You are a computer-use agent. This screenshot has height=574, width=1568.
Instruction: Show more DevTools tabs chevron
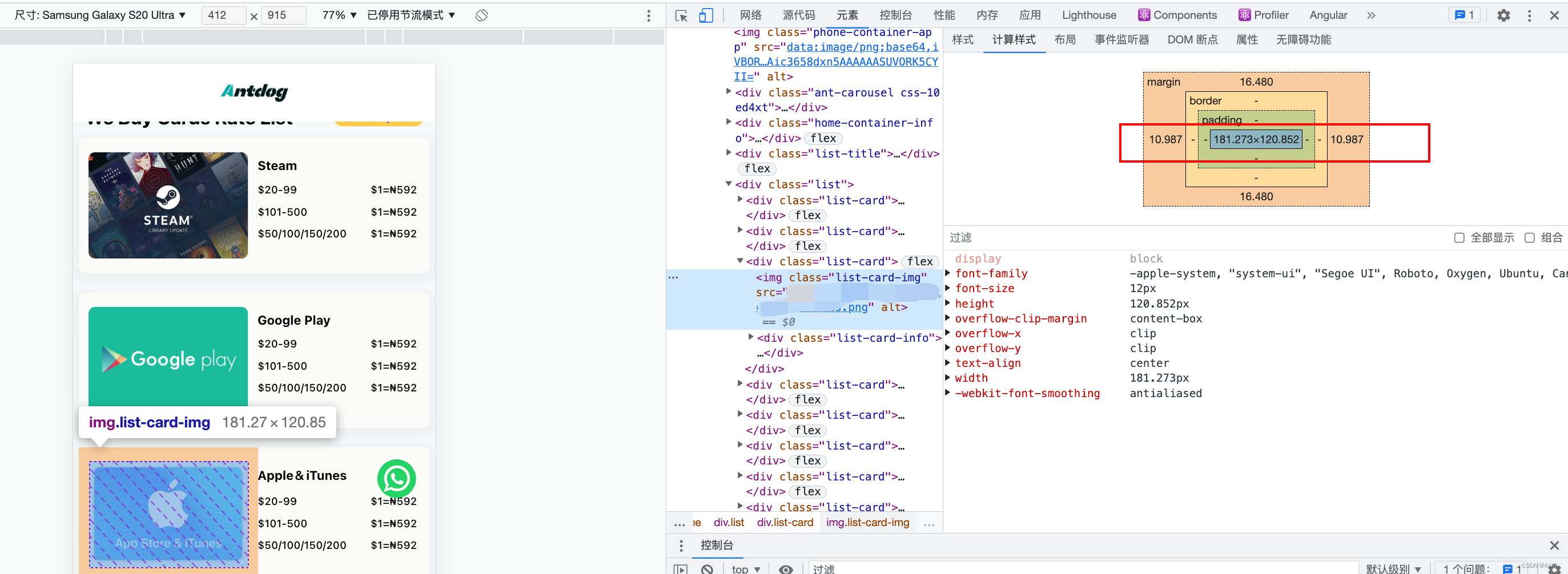pyautogui.click(x=1371, y=15)
